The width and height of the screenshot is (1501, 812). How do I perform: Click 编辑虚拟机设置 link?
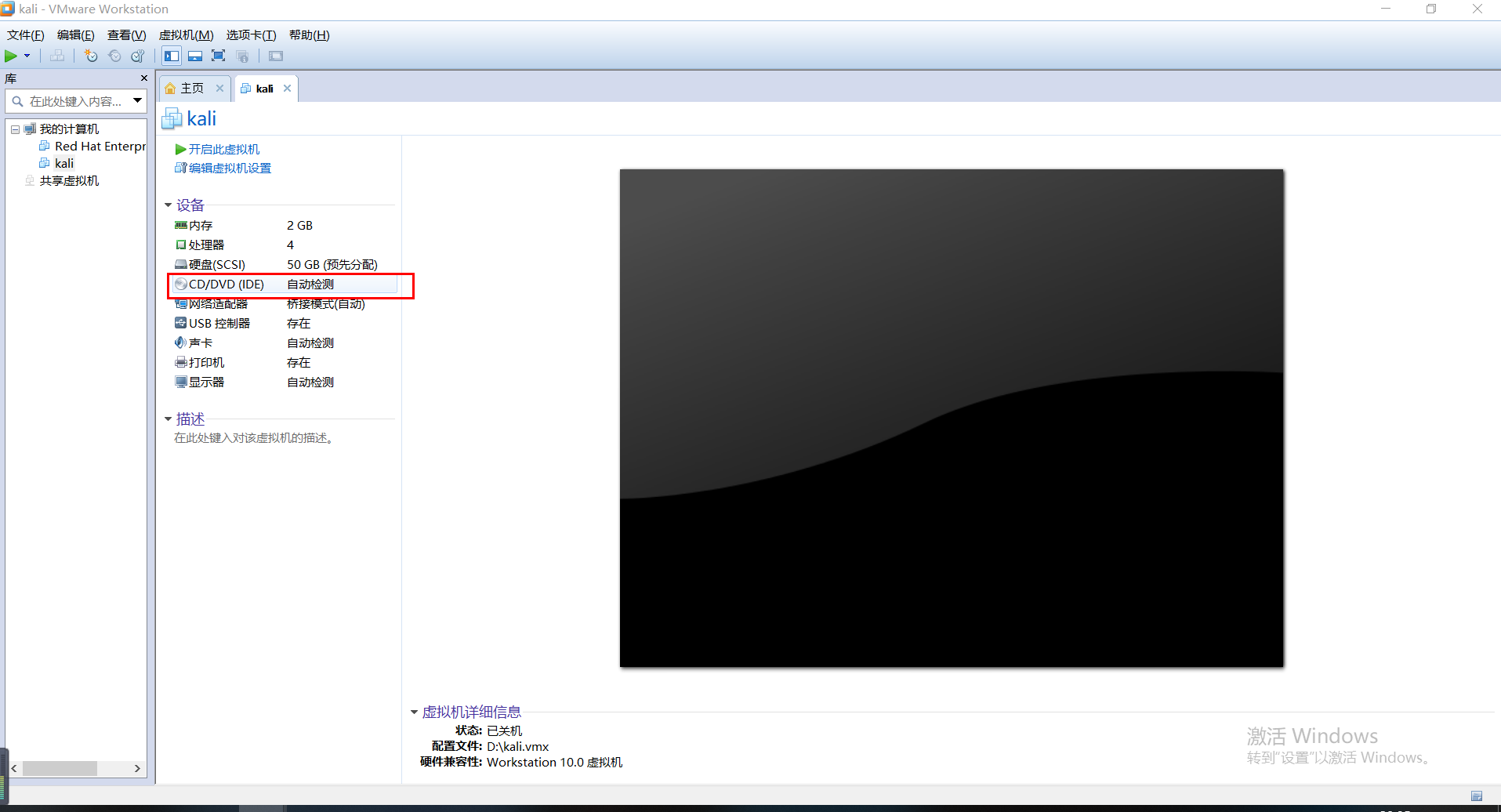click(x=230, y=169)
